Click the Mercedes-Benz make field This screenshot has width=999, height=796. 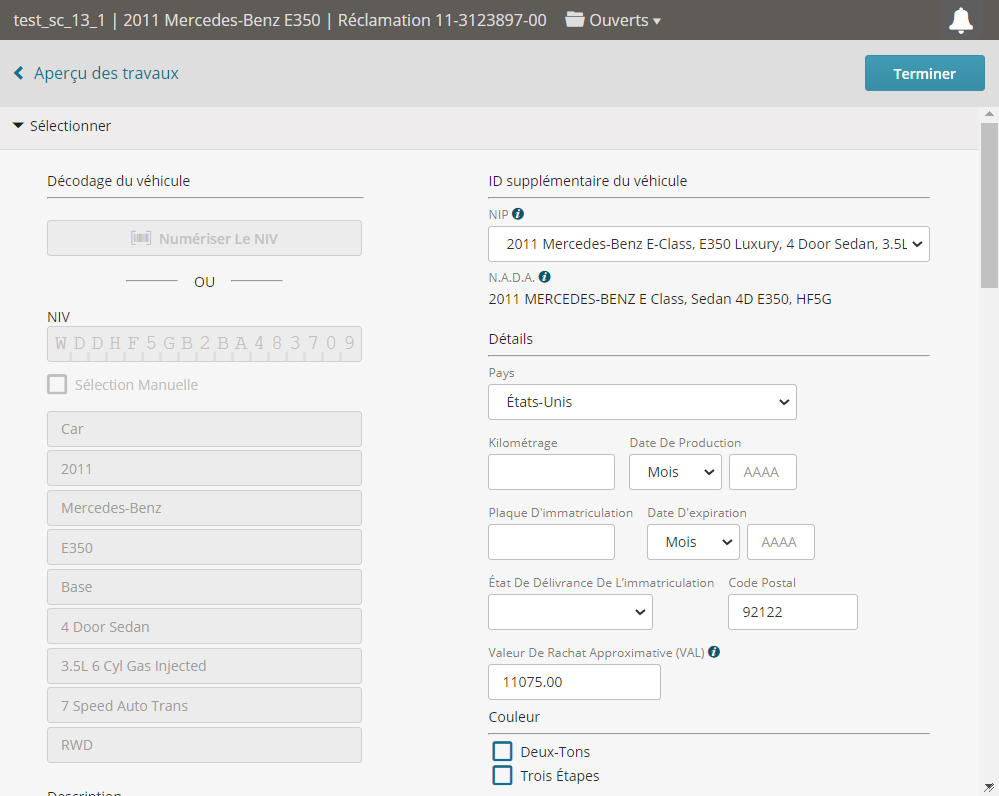[x=205, y=508]
